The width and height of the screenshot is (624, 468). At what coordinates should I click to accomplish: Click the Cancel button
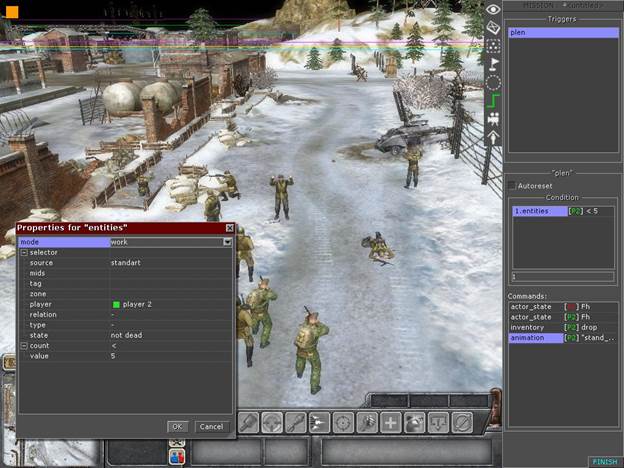[x=211, y=427]
